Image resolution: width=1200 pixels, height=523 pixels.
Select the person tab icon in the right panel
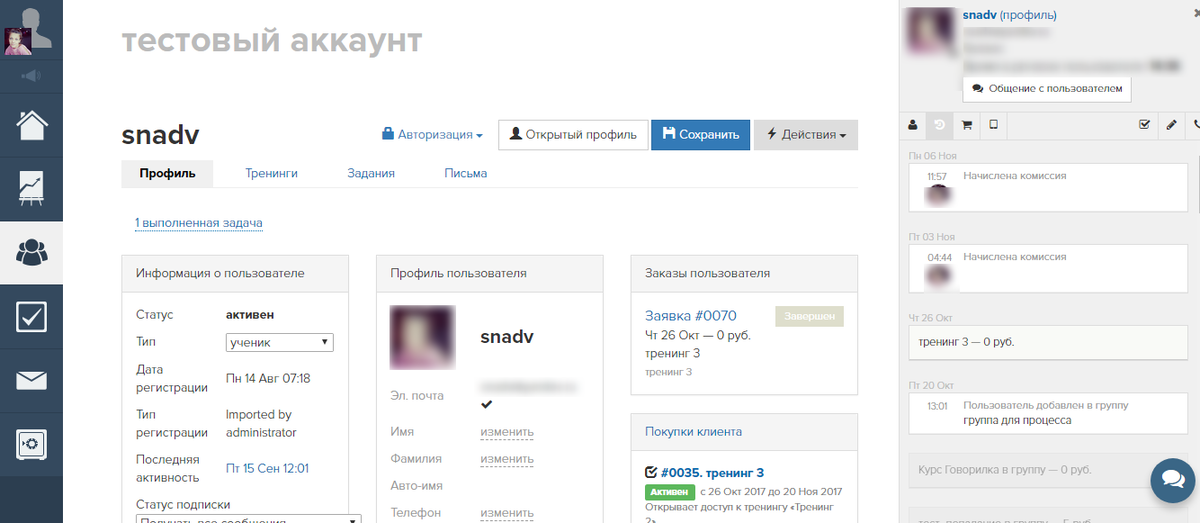coord(912,125)
